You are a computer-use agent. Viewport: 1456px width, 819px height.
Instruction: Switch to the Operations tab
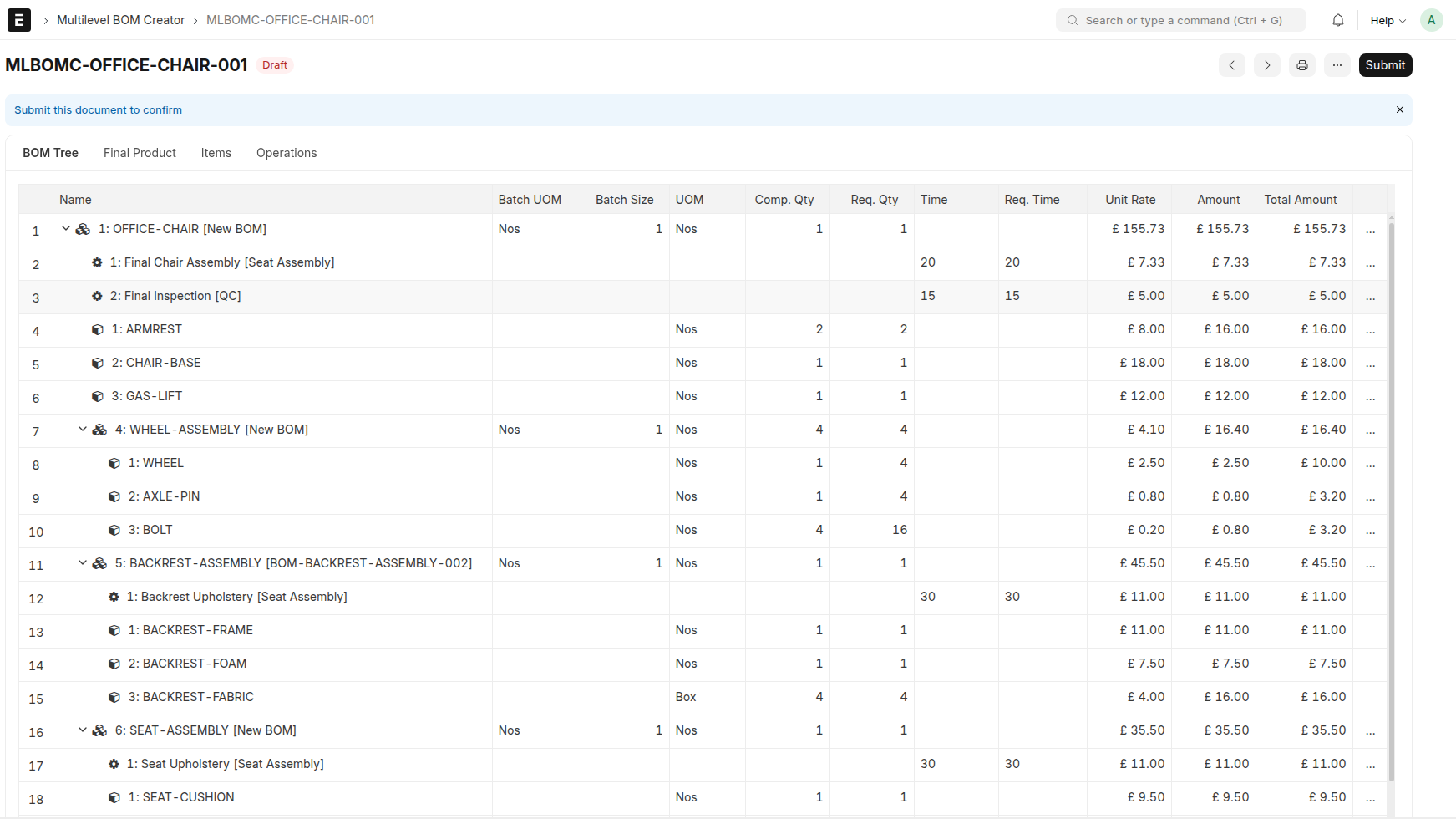point(287,153)
